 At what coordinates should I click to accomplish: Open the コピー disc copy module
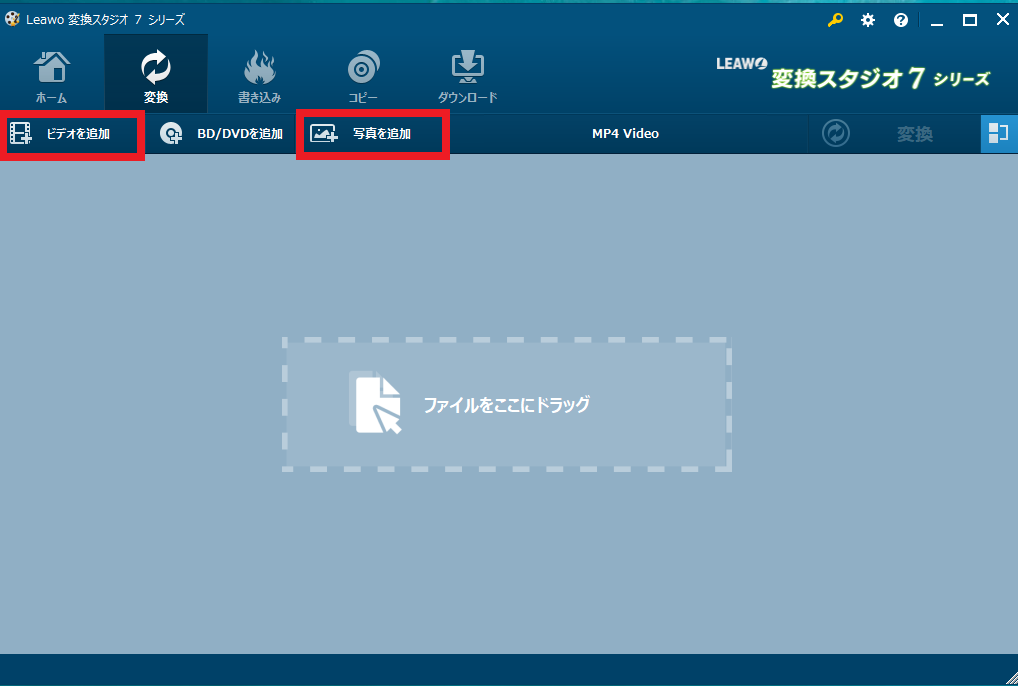(363, 76)
